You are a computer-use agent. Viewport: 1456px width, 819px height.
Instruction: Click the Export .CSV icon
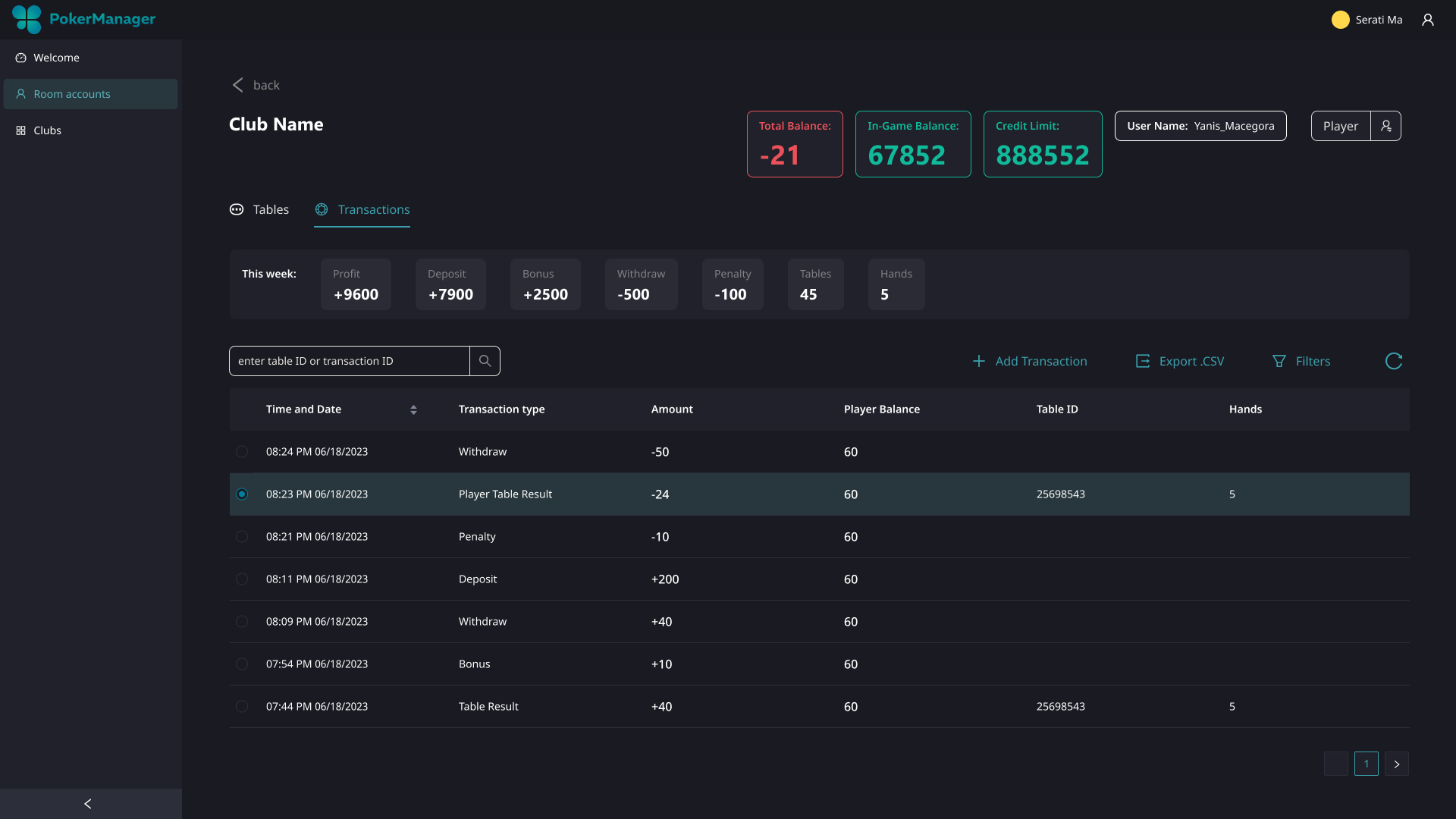coord(1143,361)
